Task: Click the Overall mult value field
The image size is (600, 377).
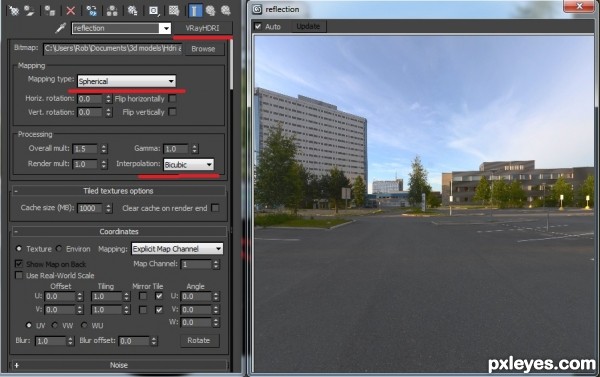Action: pyautogui.click(x=85, y=149)
